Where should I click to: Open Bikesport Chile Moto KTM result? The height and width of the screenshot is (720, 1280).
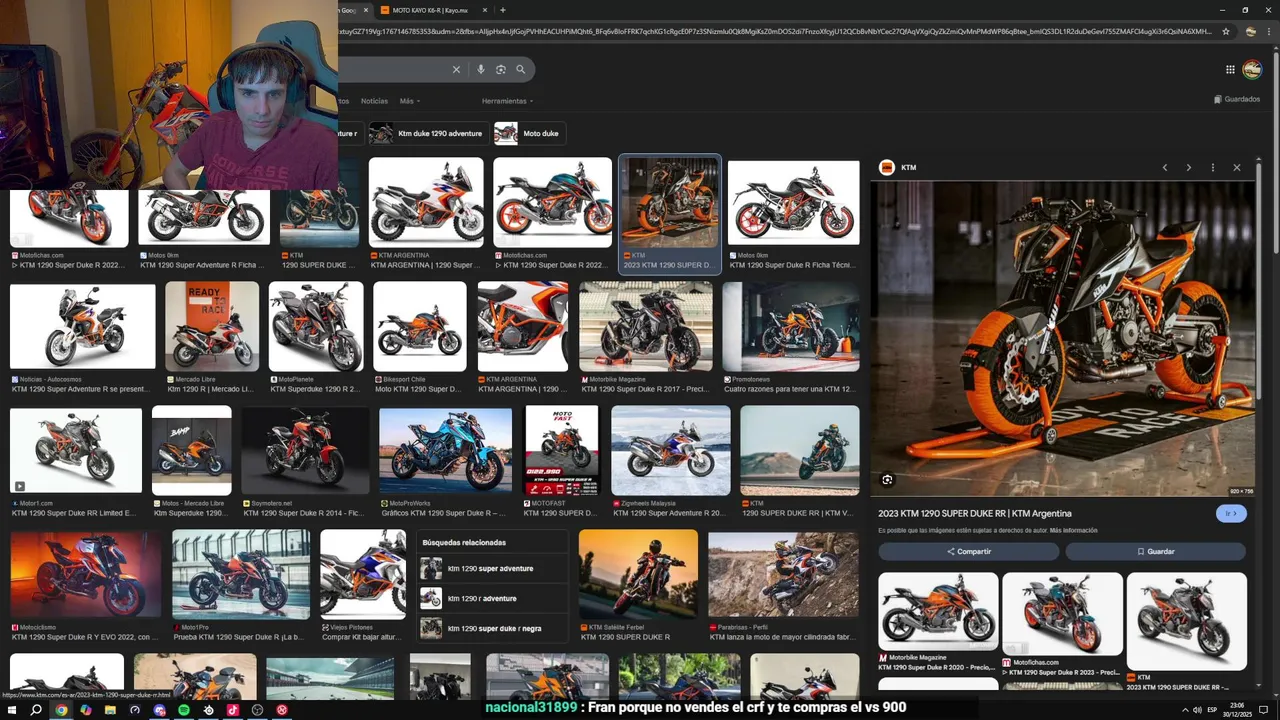pyautogui.click(x=420, y=327)
